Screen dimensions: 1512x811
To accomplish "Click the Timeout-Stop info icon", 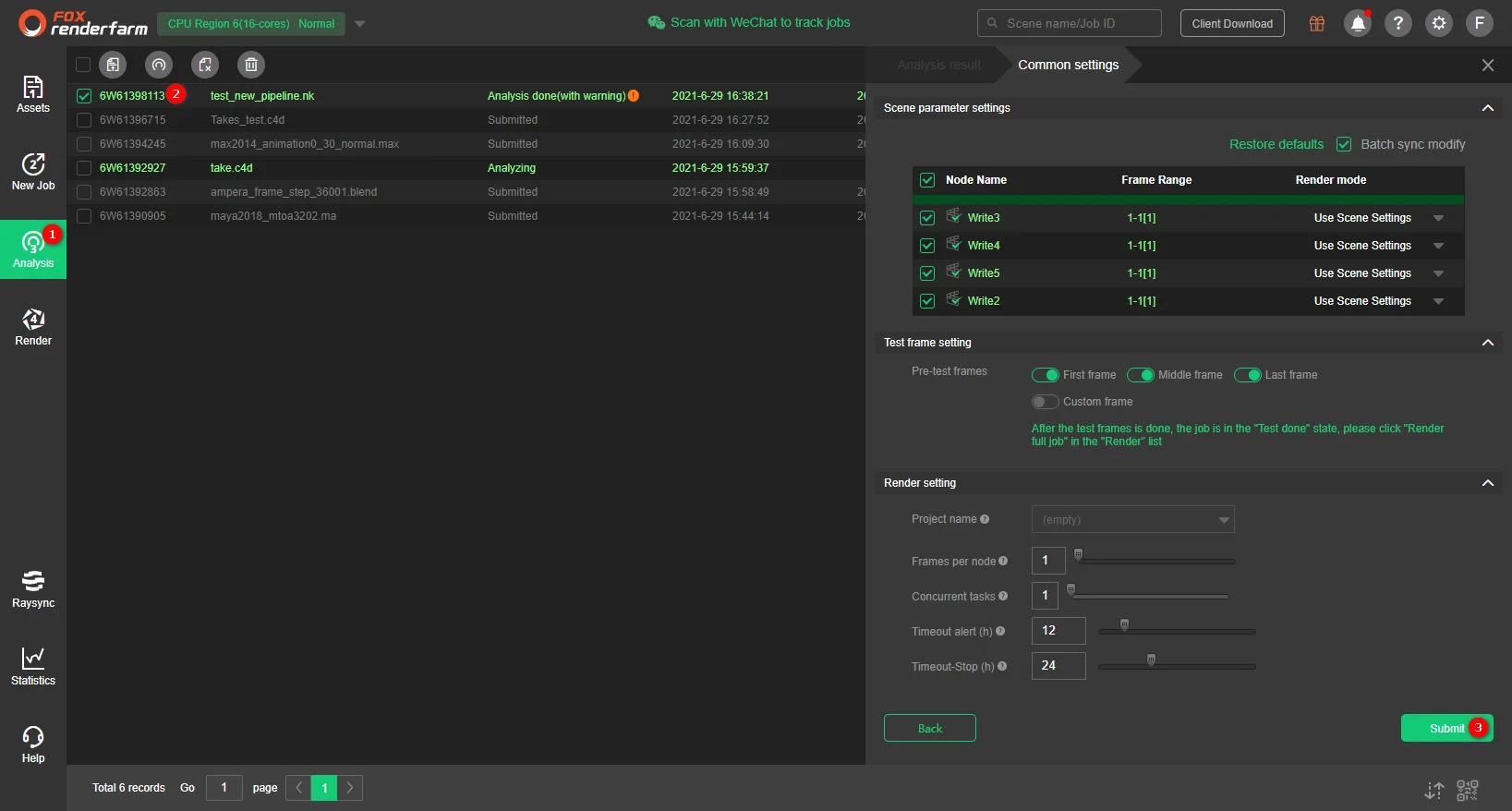I will [1002, 666].
